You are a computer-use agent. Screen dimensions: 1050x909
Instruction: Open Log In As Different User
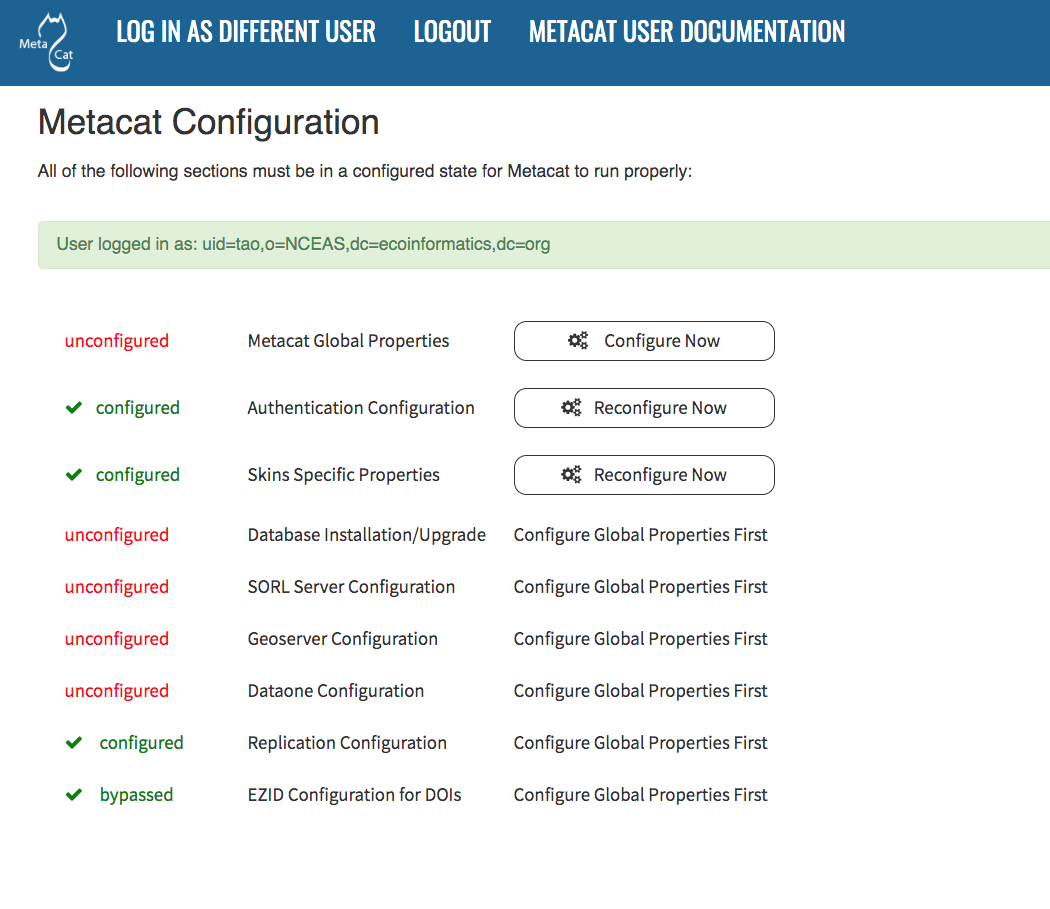[x=246, y=32]
